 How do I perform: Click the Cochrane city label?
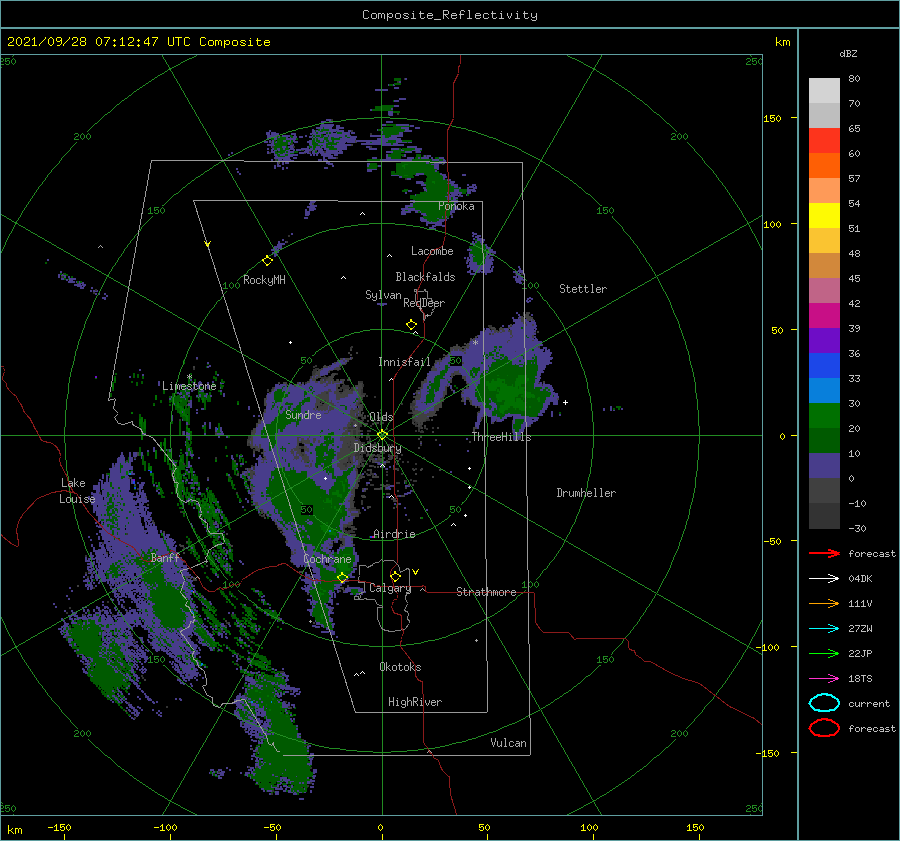[x=327, y=559]
